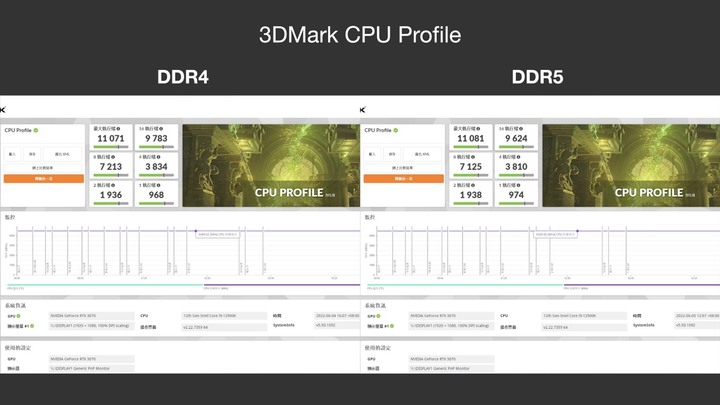Screen dimensions: 720x405
Task: Click the progress bar under DDR4 score 3 834
Action: [x=156, y=175]
